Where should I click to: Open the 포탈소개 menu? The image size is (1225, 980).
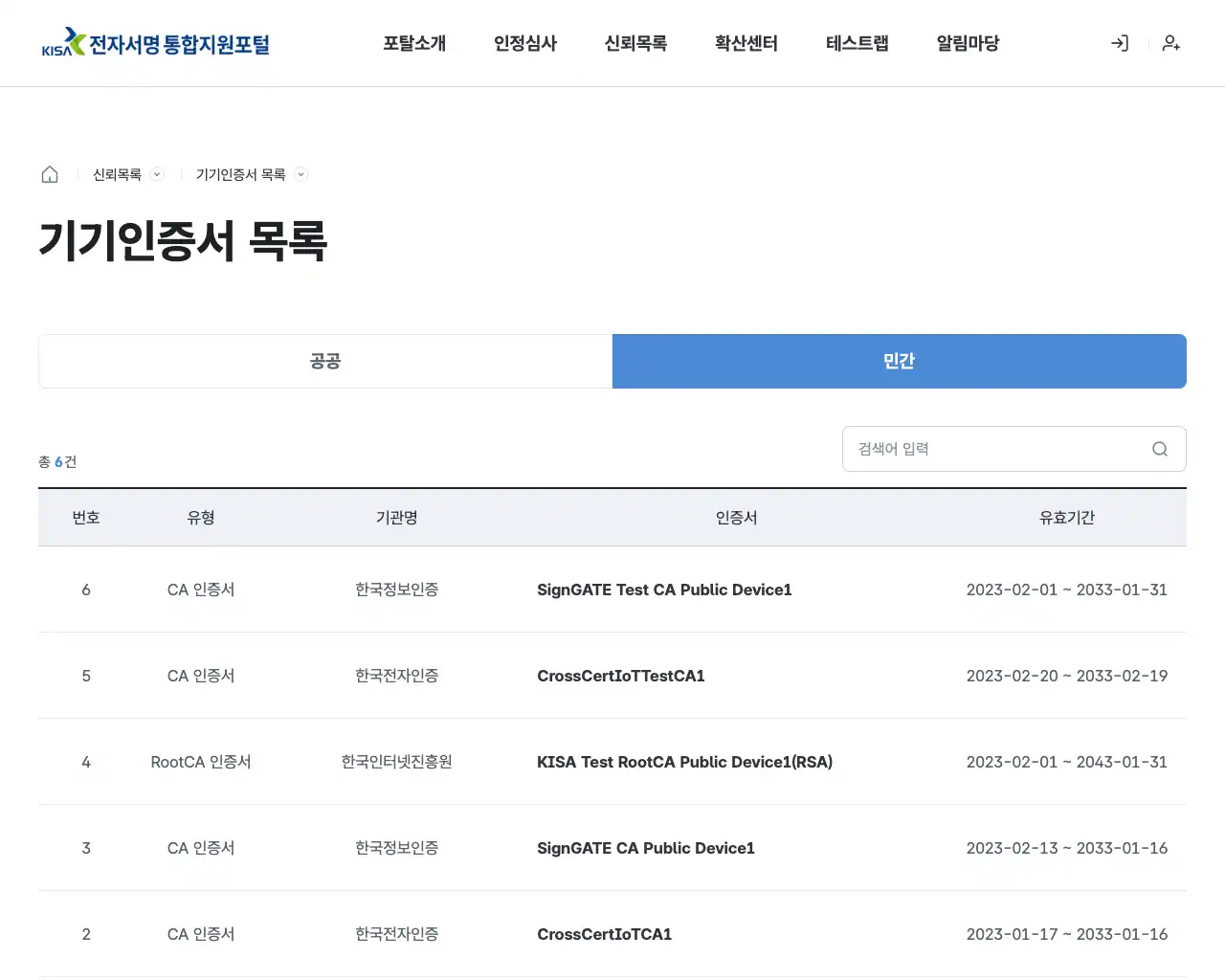pos(414,43)
